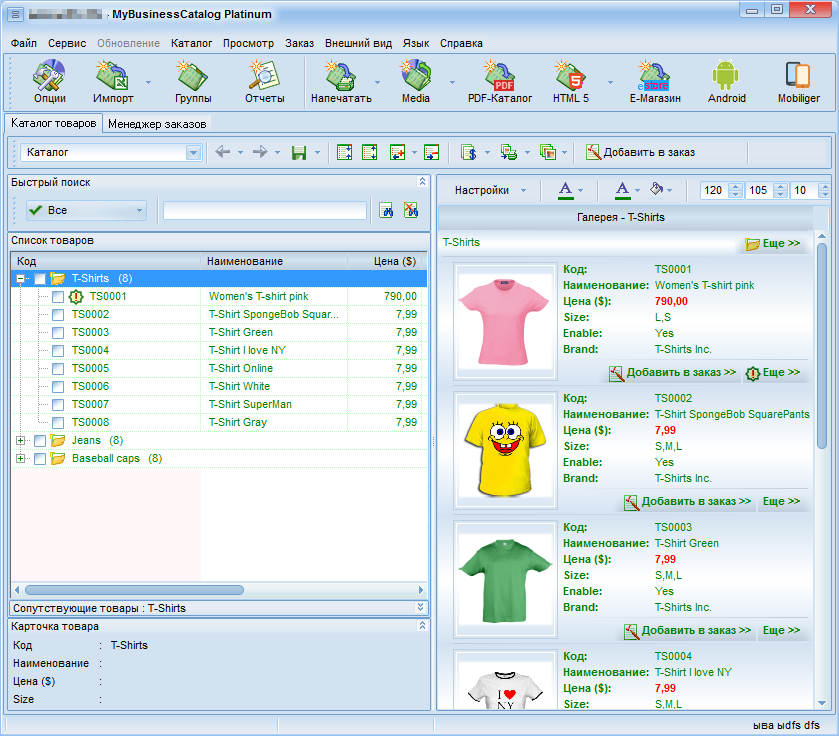Image resolution: width=839 pixels, height=736 pixels.
Task: Click the font color A icon next to Настройки
Action: (566, 190)
